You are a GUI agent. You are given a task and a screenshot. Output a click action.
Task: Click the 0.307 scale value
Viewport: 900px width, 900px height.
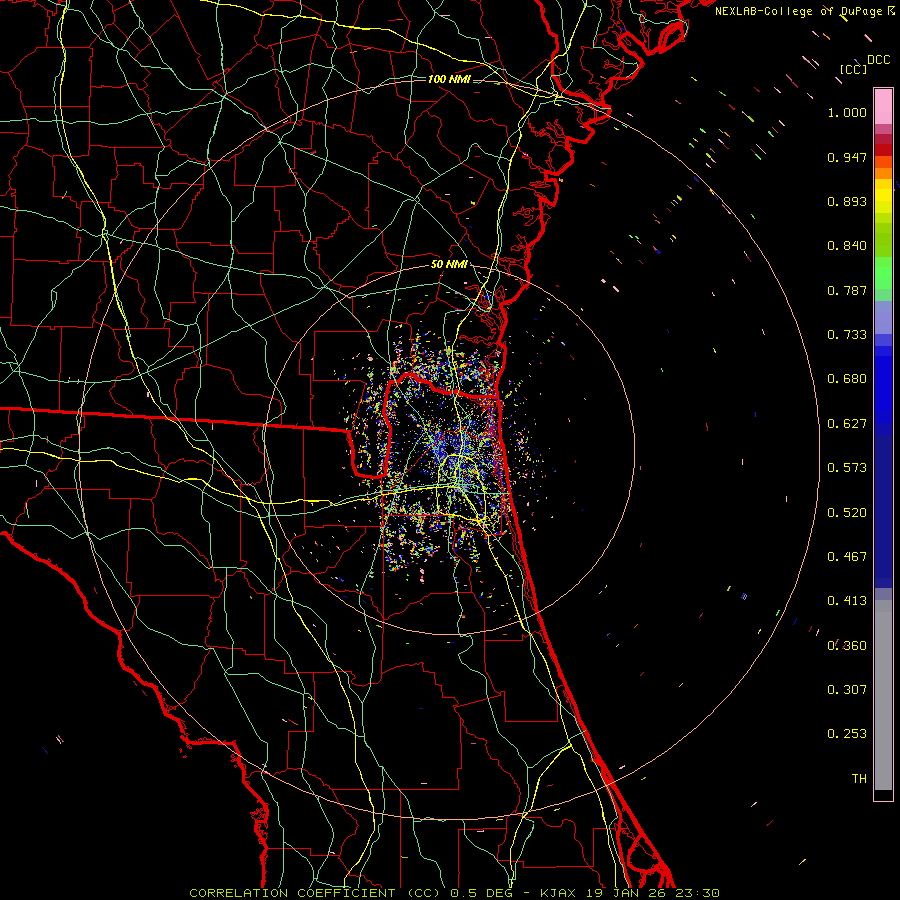coord(847,690)
